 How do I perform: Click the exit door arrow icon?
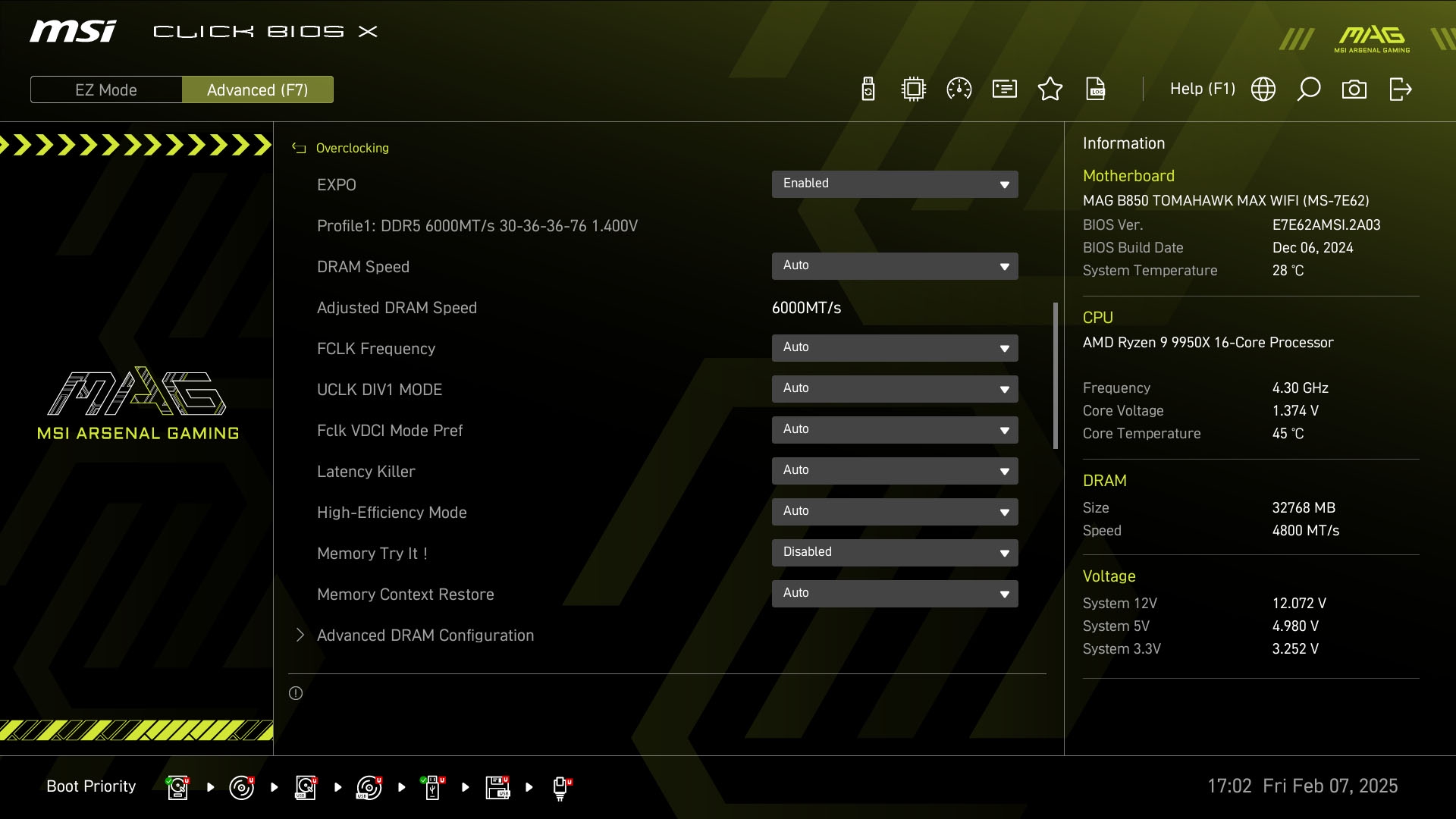[x=1400, y=89]
